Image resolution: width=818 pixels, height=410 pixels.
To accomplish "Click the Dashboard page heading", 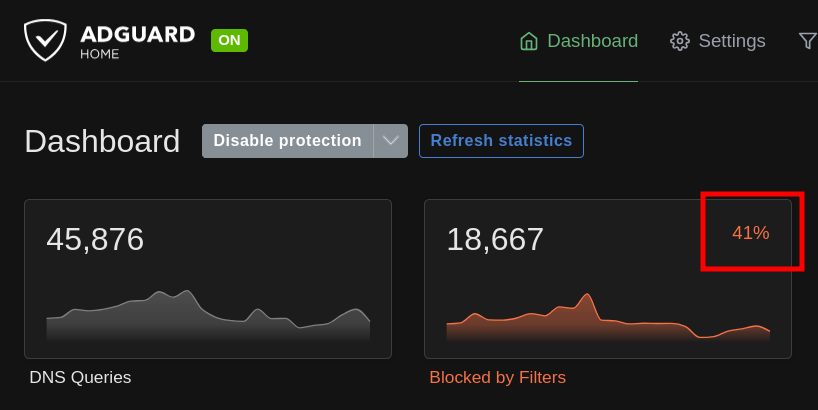I will pyautogui.click(x=102, y=141).
